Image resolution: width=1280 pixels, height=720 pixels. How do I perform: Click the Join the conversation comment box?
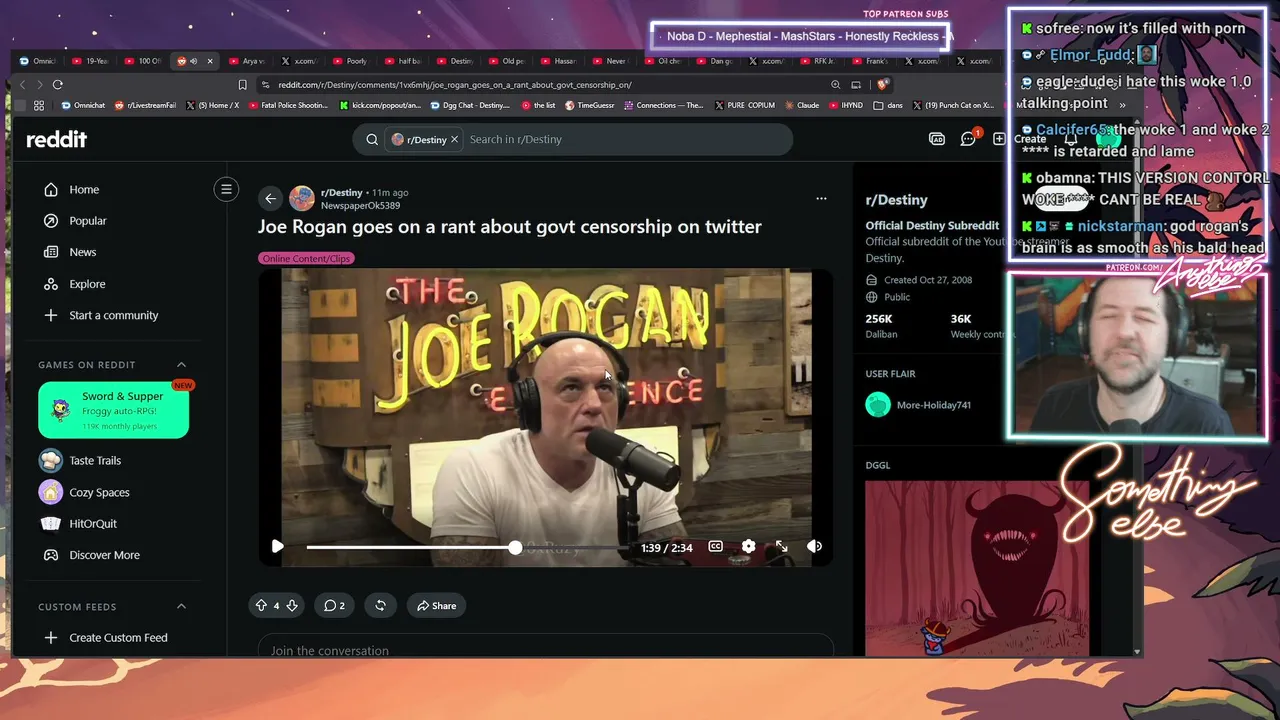click(545, 647)
